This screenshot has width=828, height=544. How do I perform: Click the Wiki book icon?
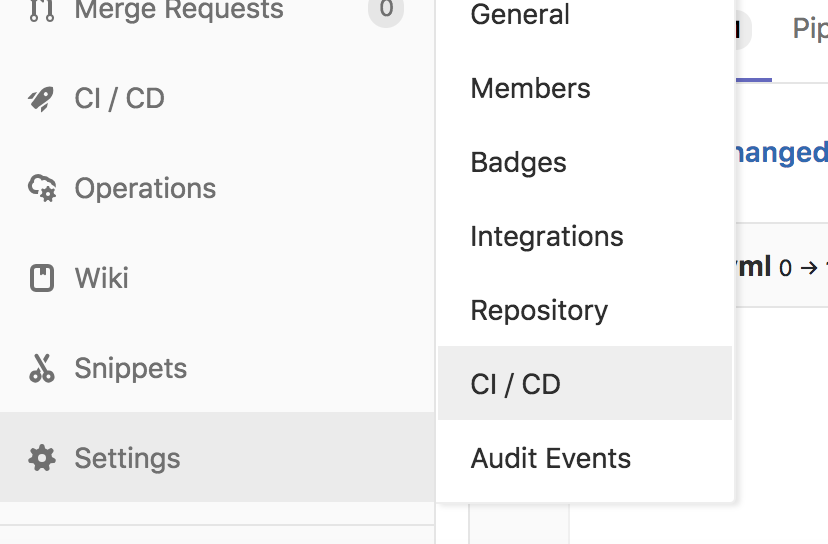pyautogui.click(x=42, y=278)
